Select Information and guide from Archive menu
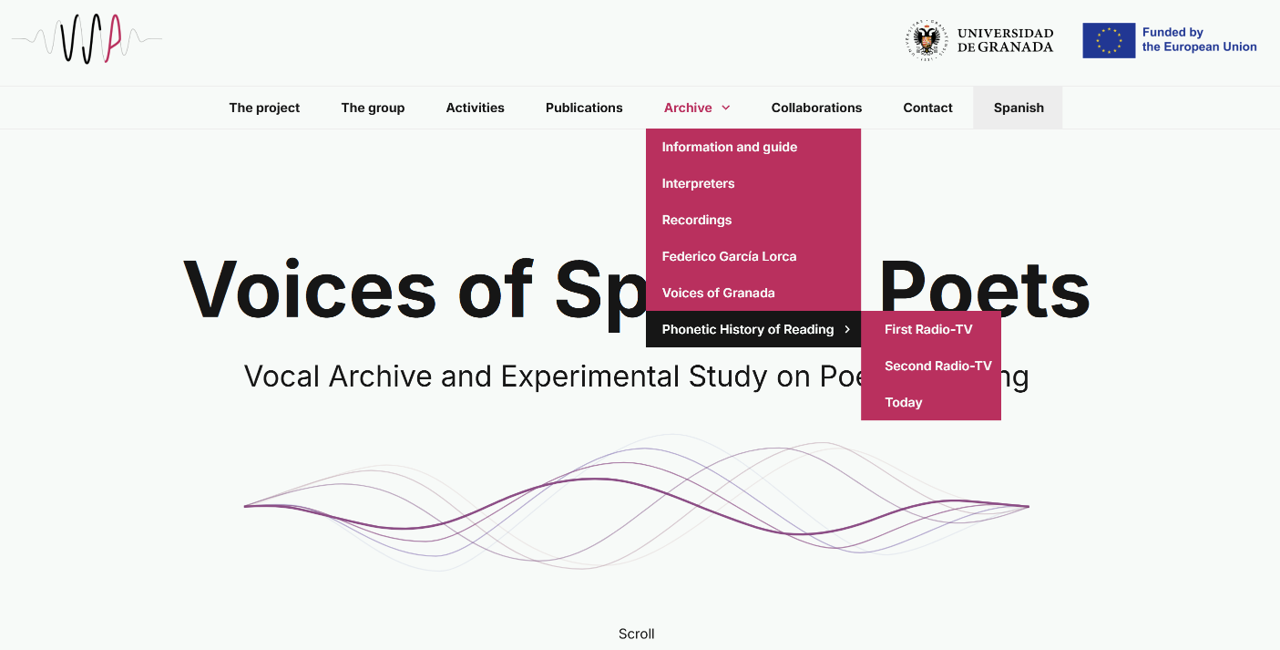 729,147
